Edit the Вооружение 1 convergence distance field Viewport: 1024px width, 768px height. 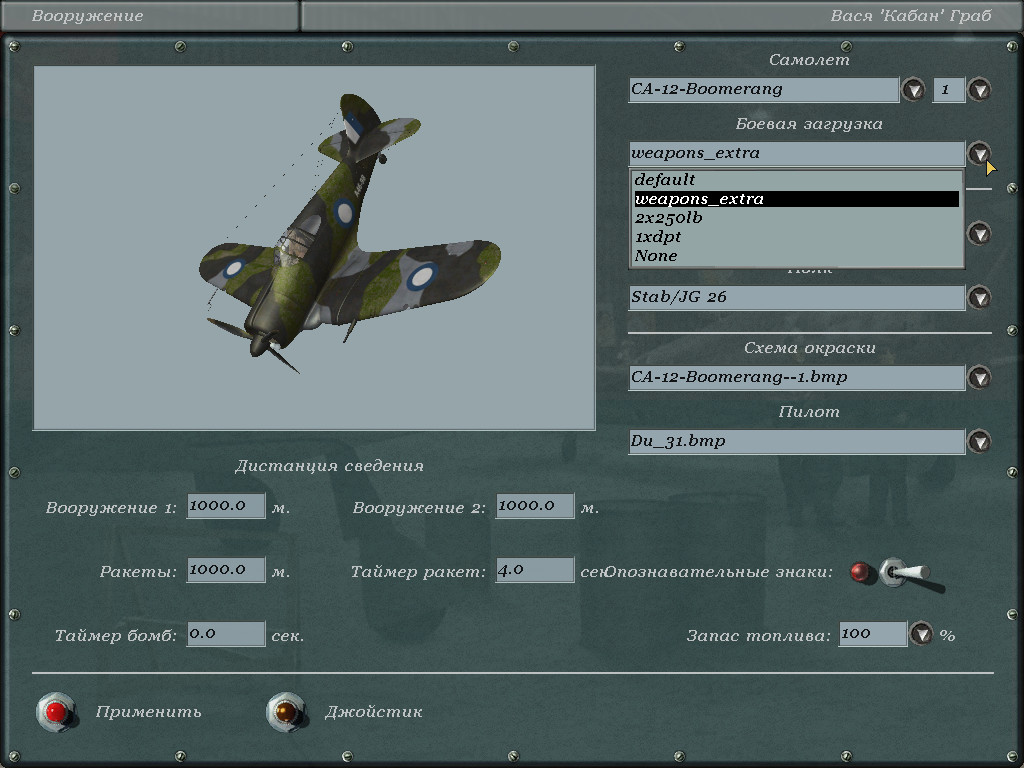pos(226,506)
